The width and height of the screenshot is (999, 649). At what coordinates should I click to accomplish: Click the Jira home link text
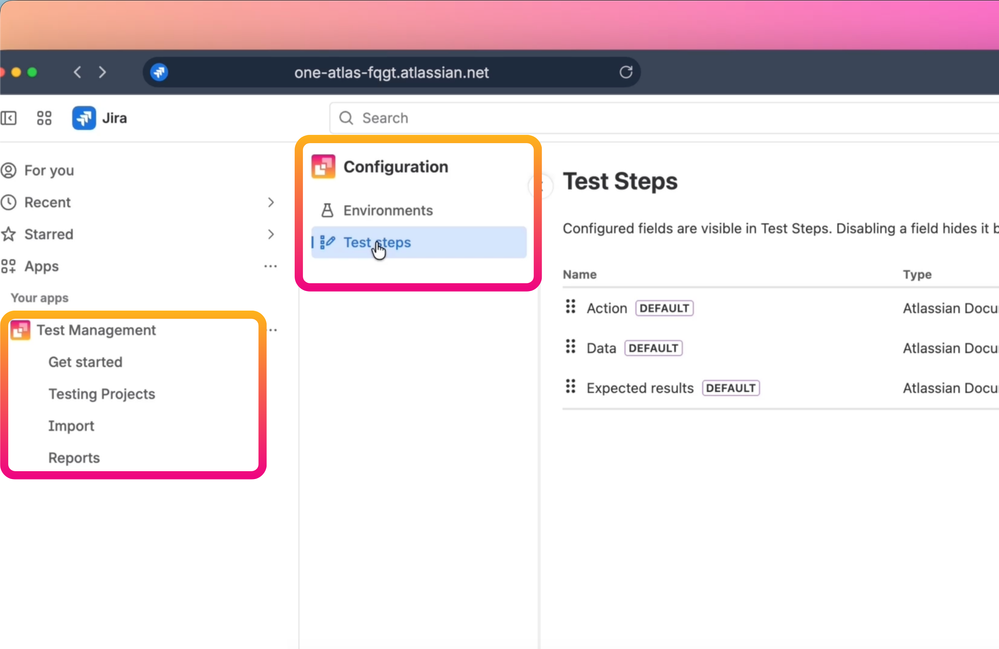pos(115,118)
